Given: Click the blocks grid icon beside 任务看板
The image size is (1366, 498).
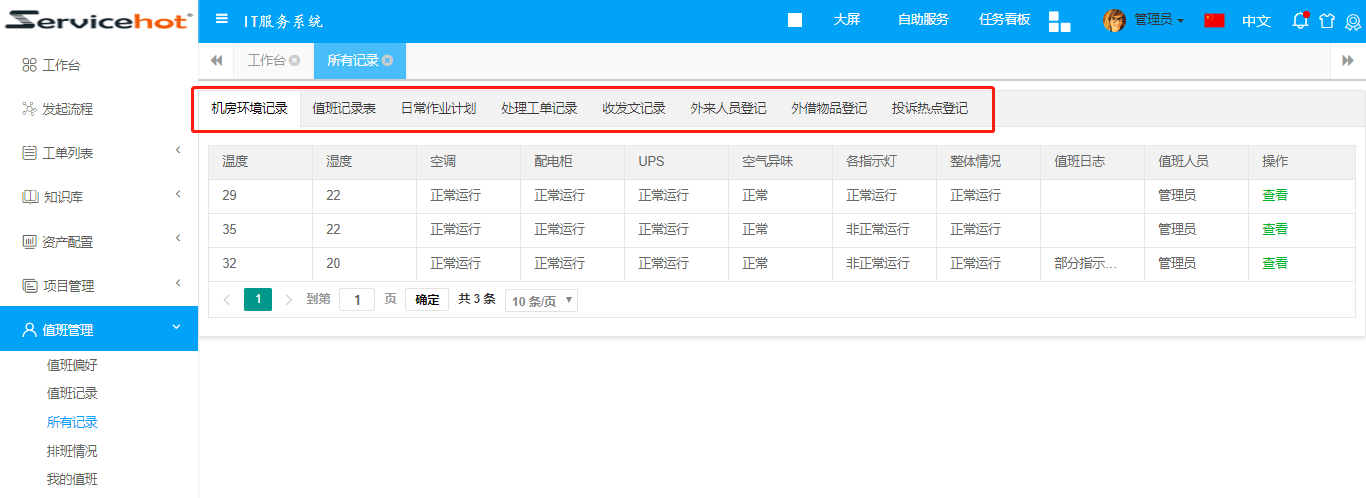Looking at the screenshot, I should [1059, 21].
